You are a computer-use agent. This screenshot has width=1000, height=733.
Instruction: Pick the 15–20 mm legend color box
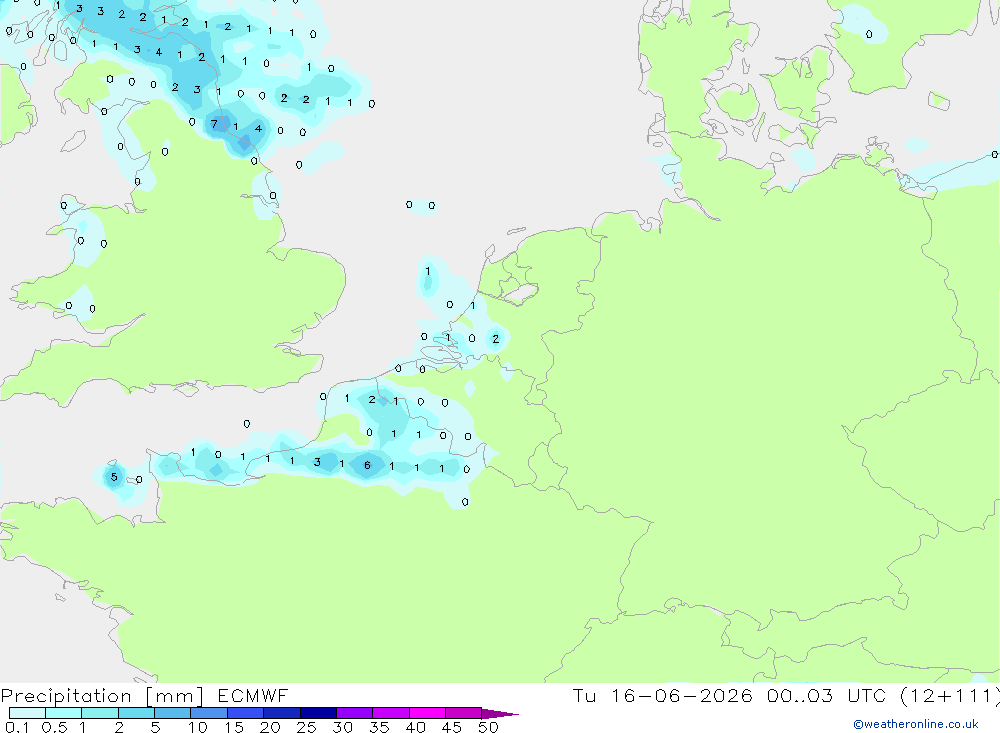click(246, 713)
